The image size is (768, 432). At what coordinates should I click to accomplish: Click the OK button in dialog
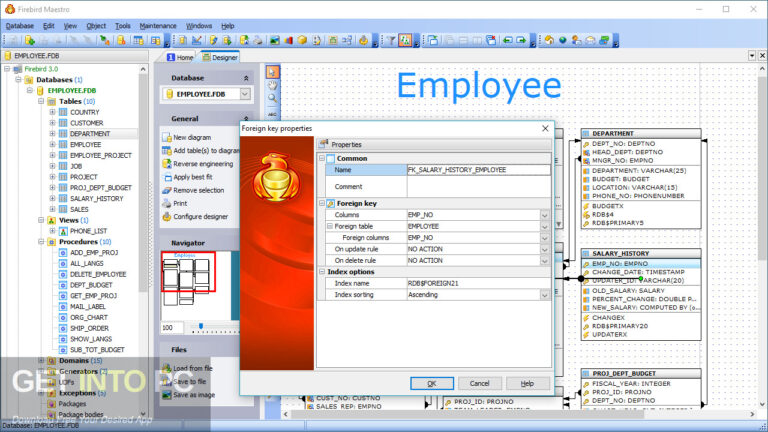tap(432, 384)
